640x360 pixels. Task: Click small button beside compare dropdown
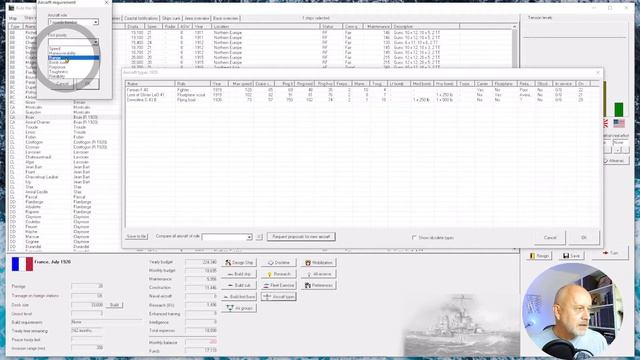[259, 237]
